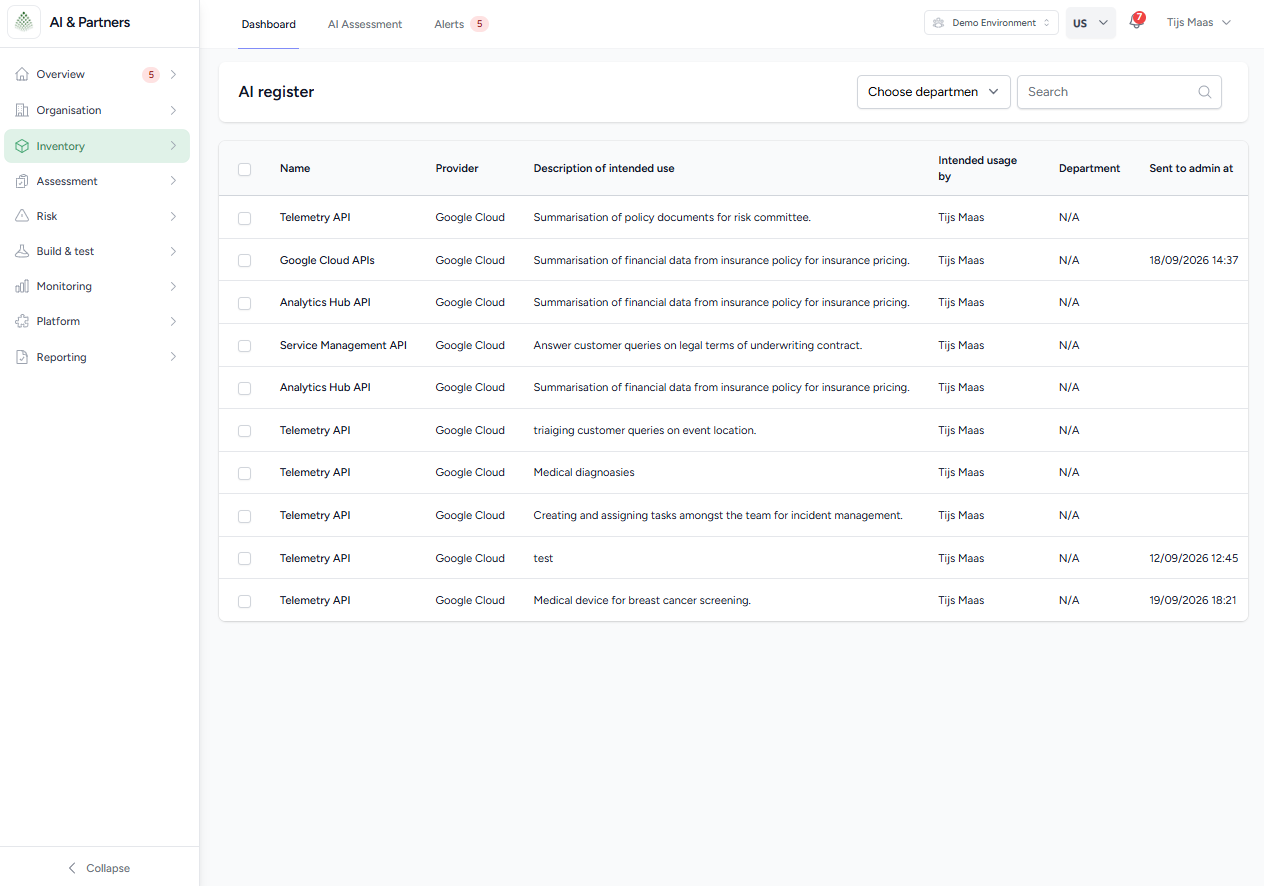
Task: Click the Intended usage by column header
Action: pos(977,168)
